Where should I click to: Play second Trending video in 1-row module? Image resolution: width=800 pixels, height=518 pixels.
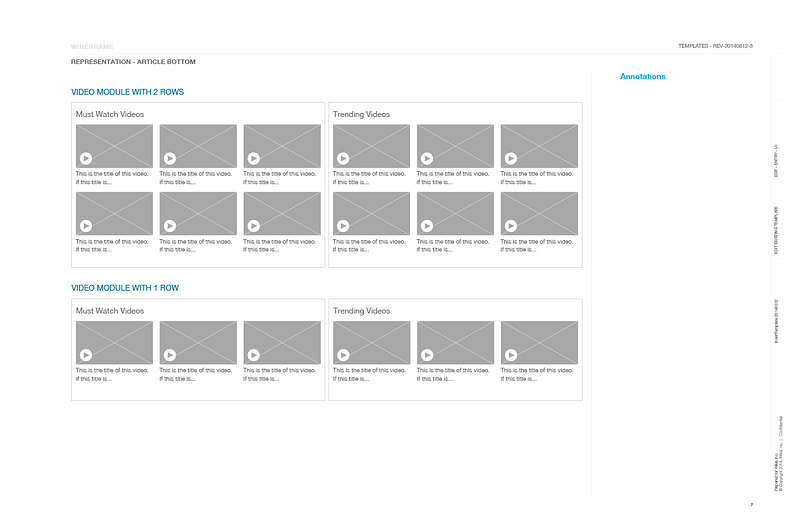[x=427, y=355]
